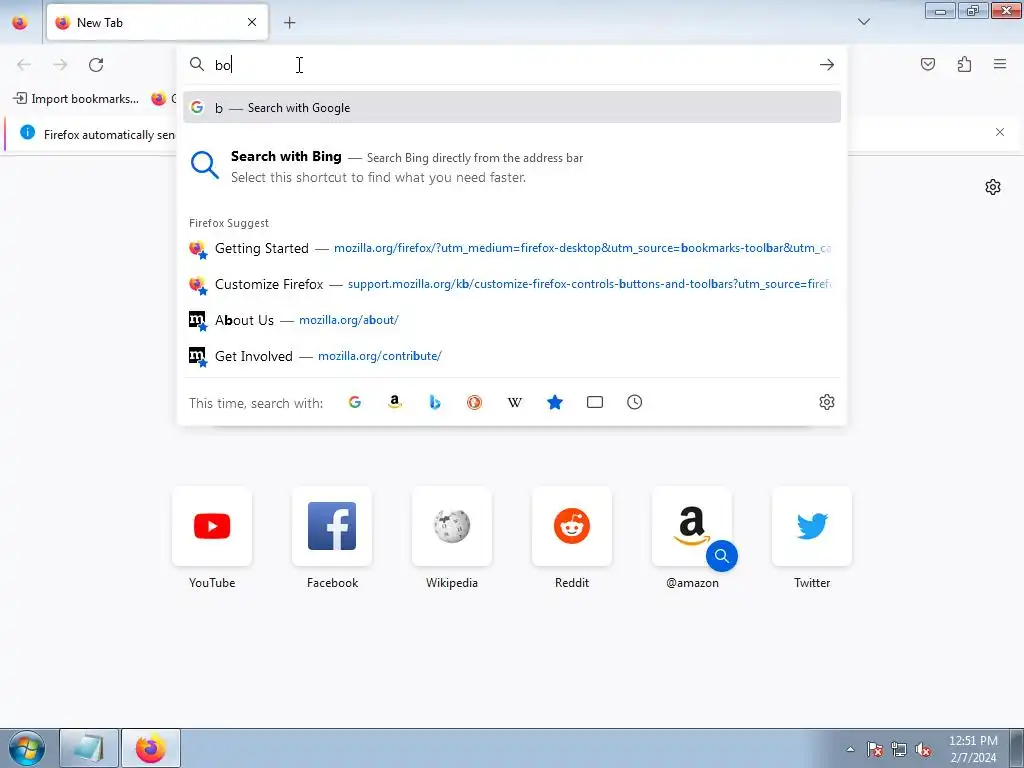Click Import bookmarks in bookmarks toolbar
Viewport: 1024px width, 768px height.
(76, 99)
